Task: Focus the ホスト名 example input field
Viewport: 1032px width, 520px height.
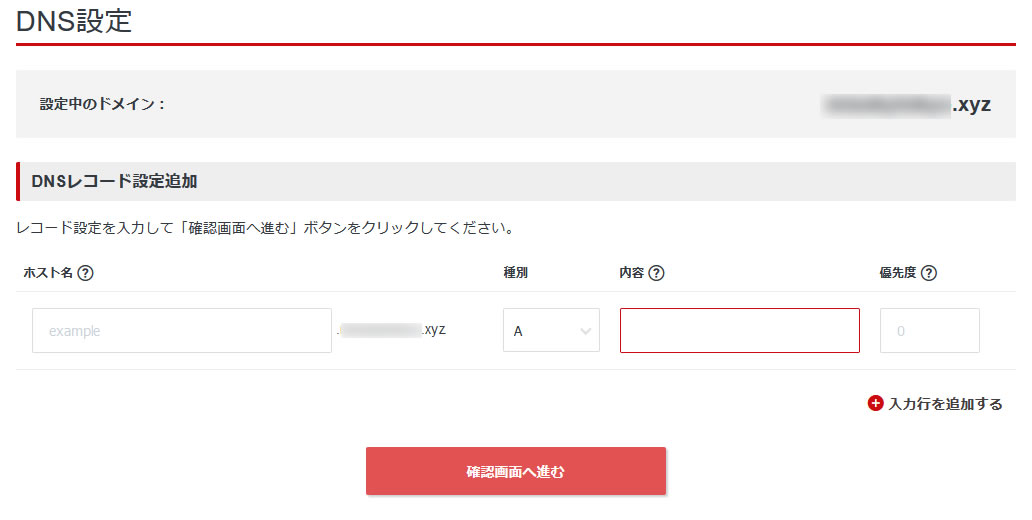Action: pyautogui.click(x=182, y=330)
